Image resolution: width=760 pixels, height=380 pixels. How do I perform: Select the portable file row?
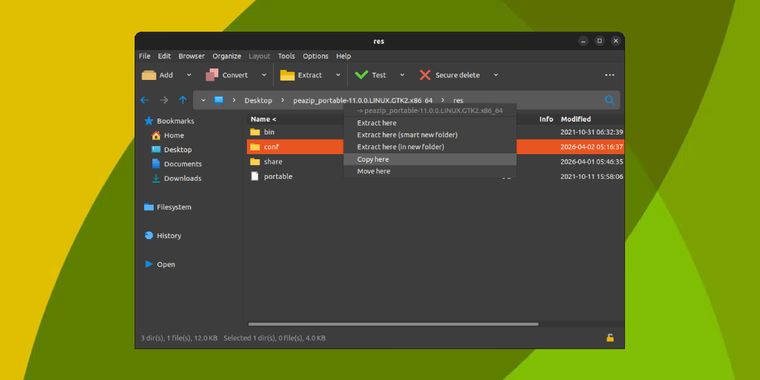click(x=435, y=176)
